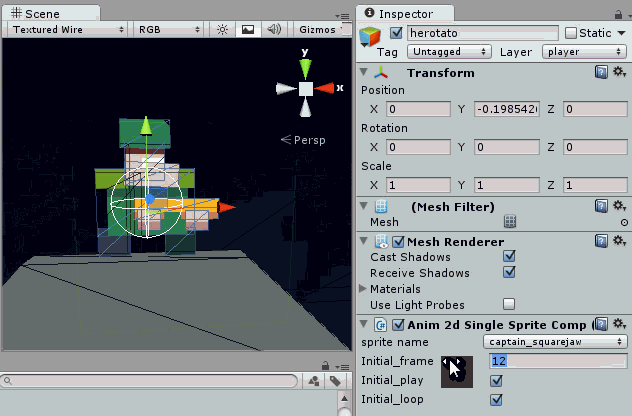Image resolution: width=632 pixels, height=416 pixels.
Task: Click the herotato name field
Action: click(x=483, y=33)
